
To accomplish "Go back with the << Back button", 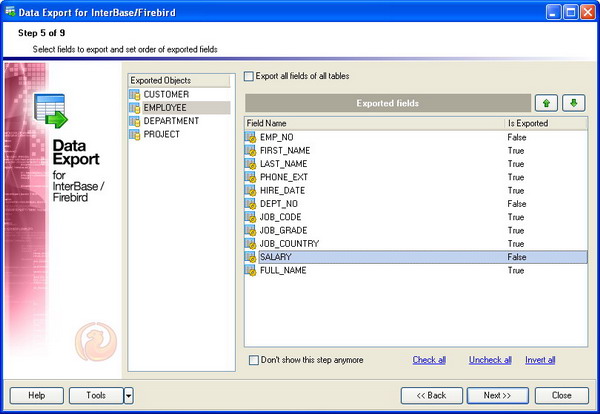I will [432, 396].
